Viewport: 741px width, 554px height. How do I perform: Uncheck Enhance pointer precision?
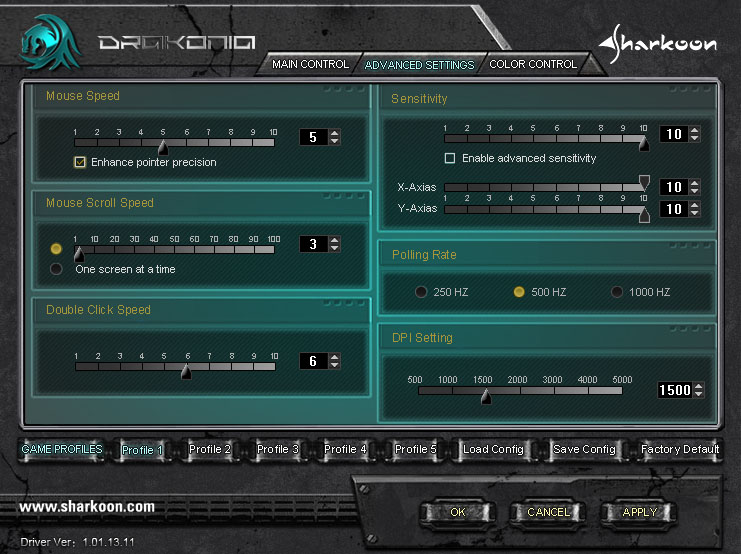(x=80, y=162)
